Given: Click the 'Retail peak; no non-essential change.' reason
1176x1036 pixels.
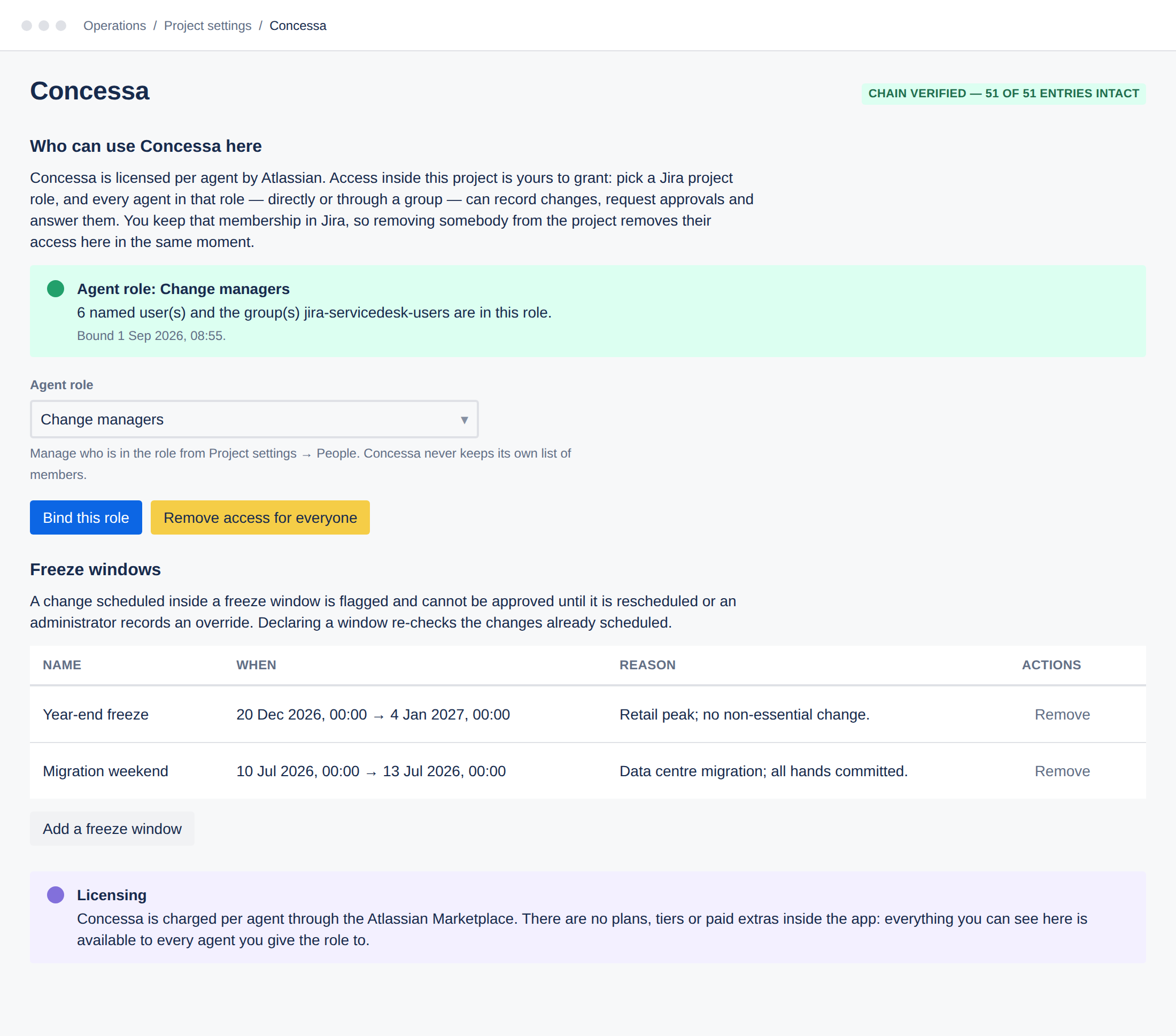Looking at the screenshot, I should (745, 714).
